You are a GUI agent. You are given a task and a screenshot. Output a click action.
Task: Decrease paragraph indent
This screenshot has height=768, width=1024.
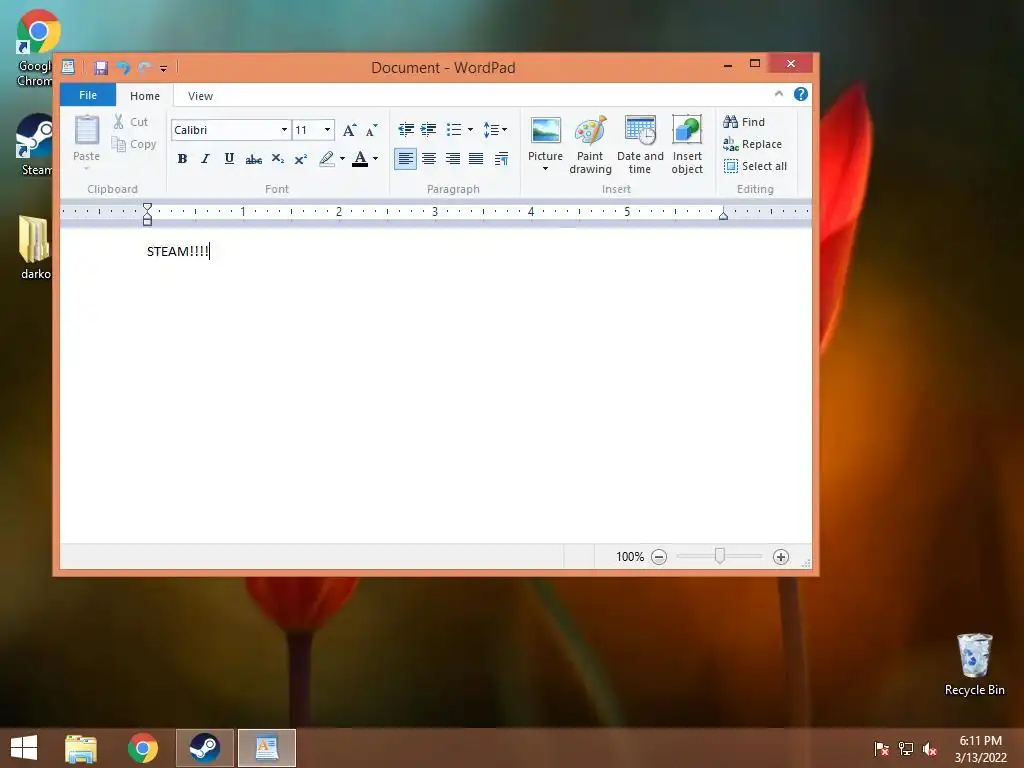406,129
